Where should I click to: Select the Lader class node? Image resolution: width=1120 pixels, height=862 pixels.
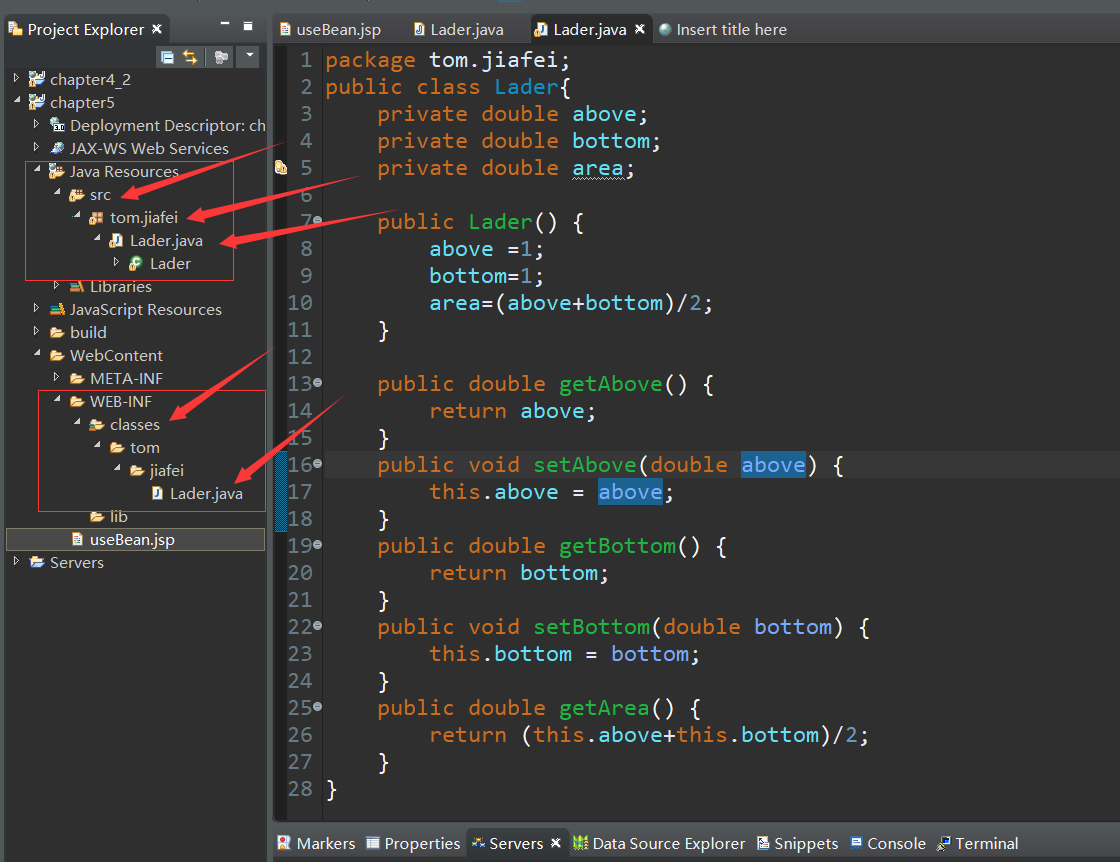point(170,264)
